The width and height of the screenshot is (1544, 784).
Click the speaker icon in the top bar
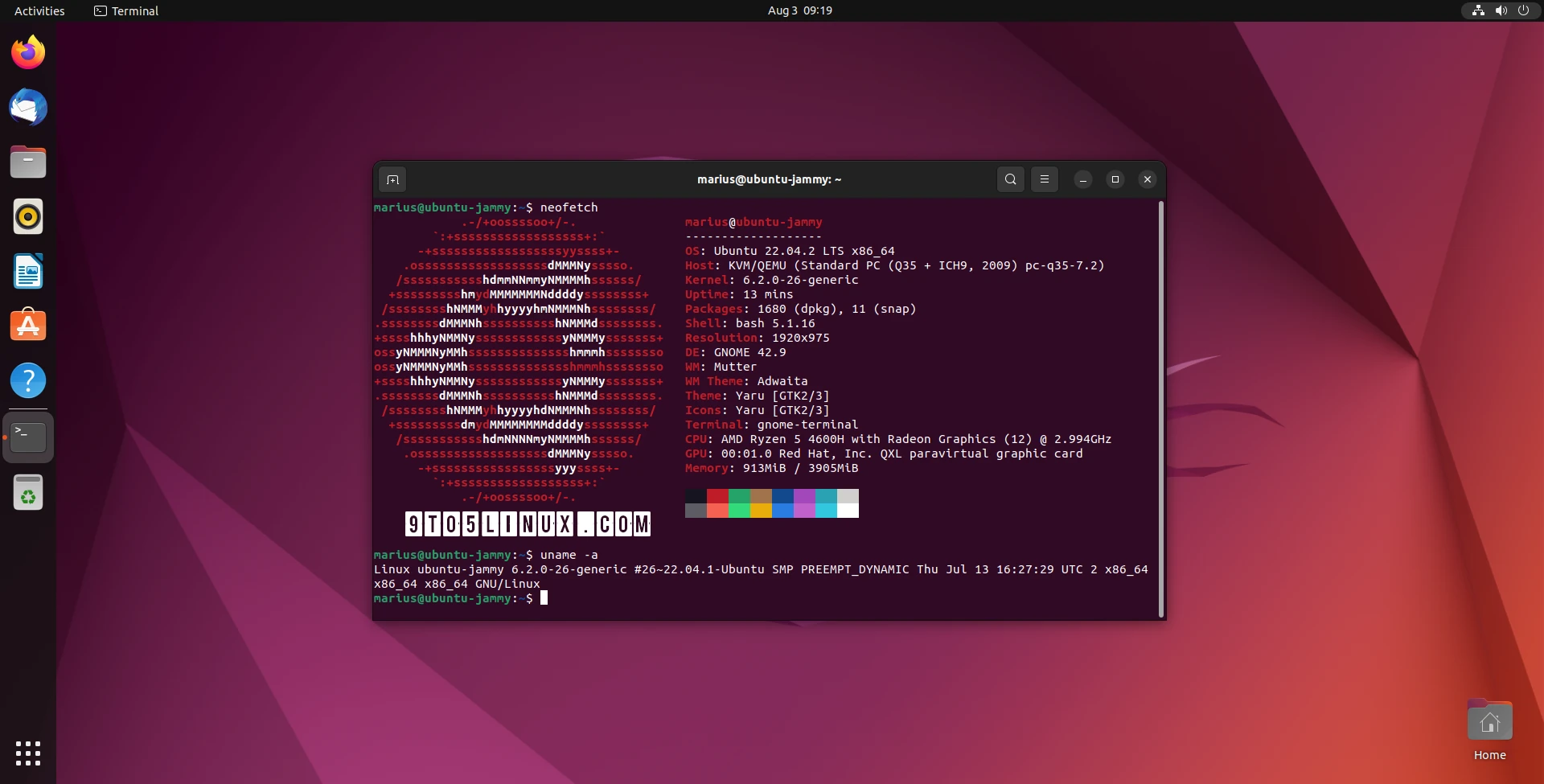click(x=1501, y=10)
